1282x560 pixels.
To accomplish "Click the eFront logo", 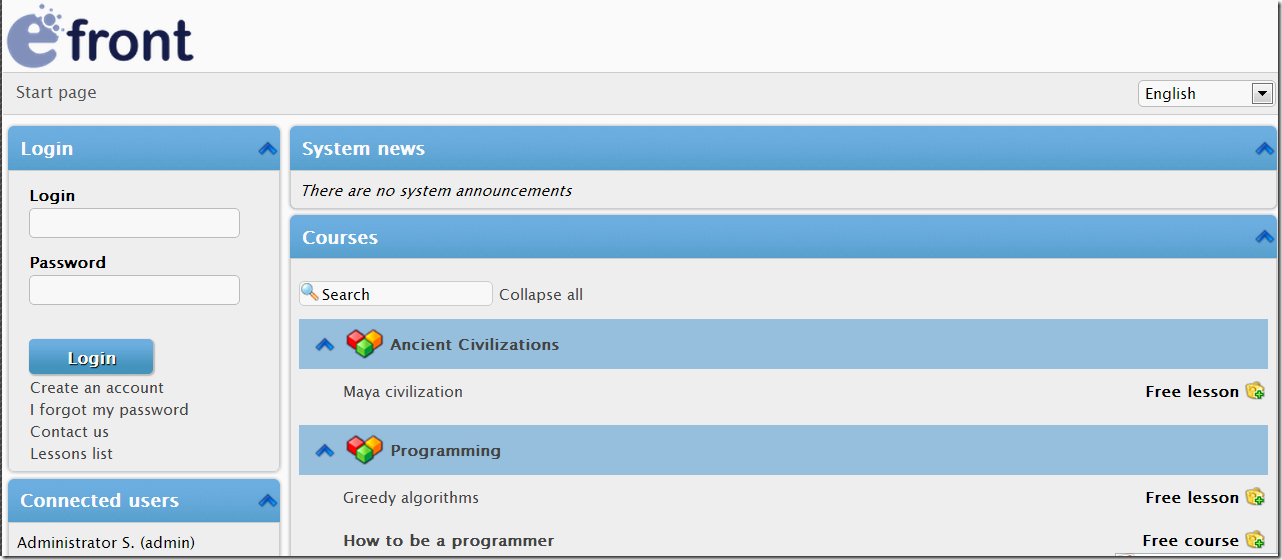I will coord(100,37).
